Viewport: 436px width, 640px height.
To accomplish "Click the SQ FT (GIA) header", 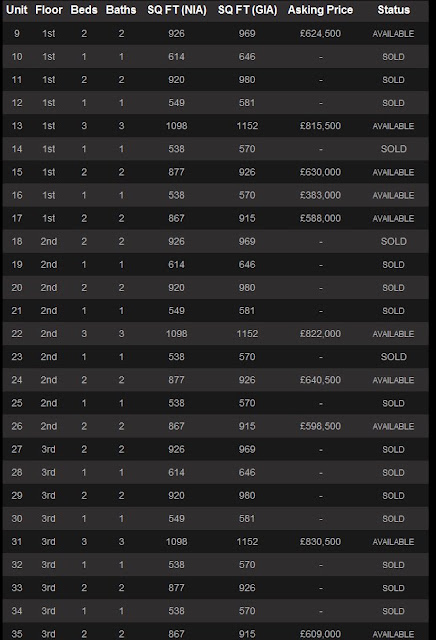I will pos(247,10).
